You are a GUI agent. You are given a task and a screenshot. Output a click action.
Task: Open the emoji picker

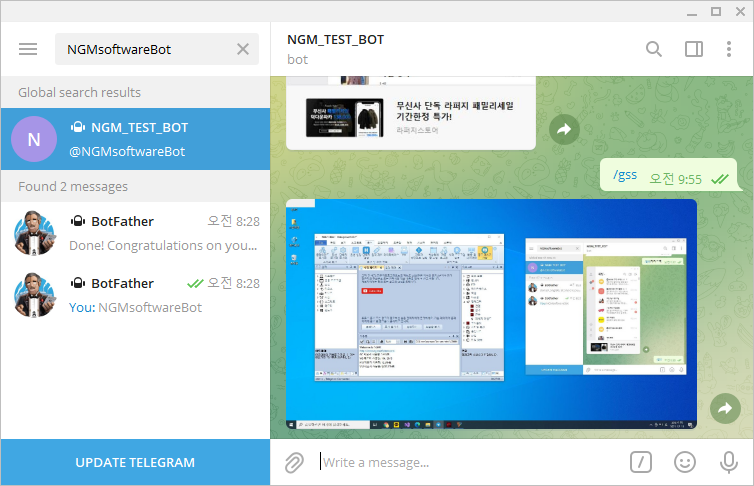click(x=685, y=462)
